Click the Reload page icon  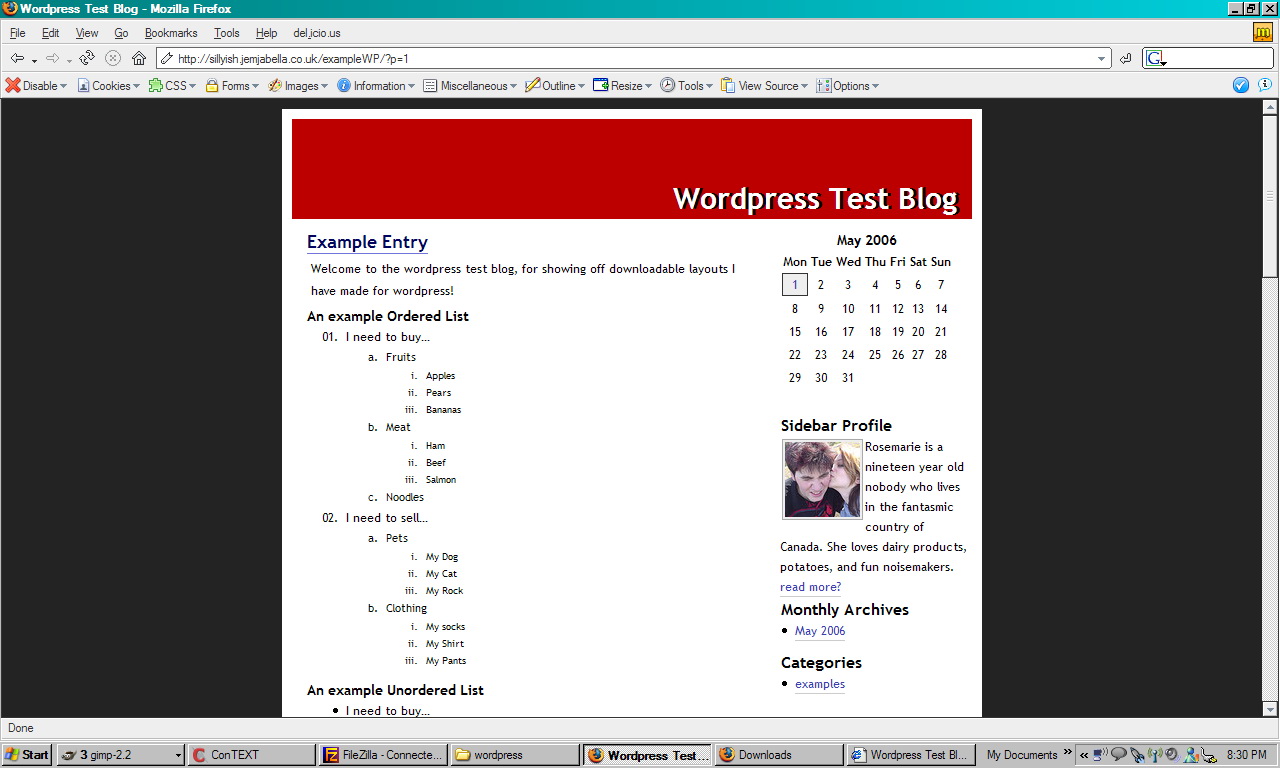coord(87,58)
